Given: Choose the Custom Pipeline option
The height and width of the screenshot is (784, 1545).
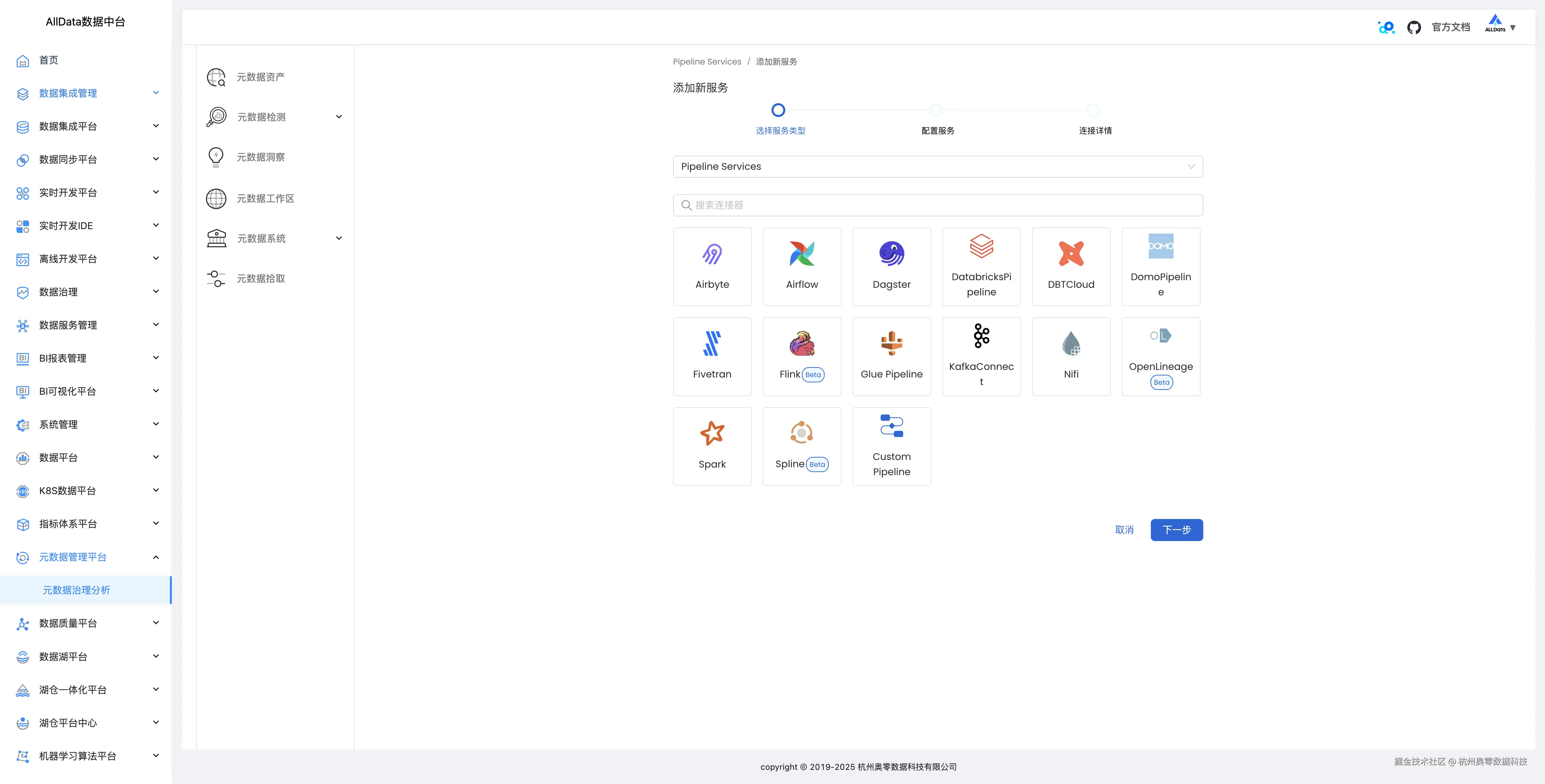Looking at the screenshot, I should click(891, 446).
